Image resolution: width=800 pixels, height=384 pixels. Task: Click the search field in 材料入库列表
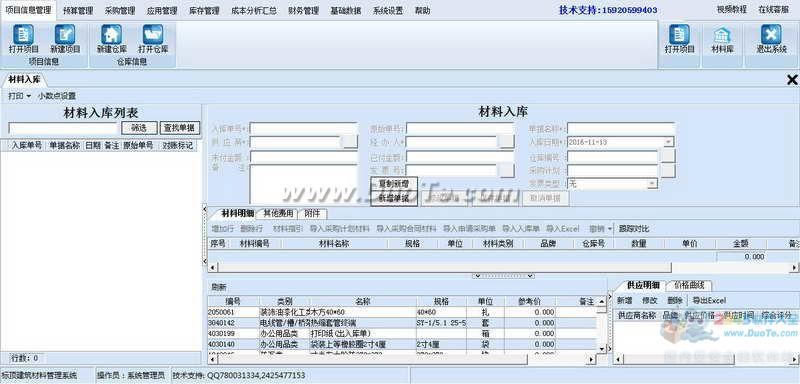coord(64,129)
